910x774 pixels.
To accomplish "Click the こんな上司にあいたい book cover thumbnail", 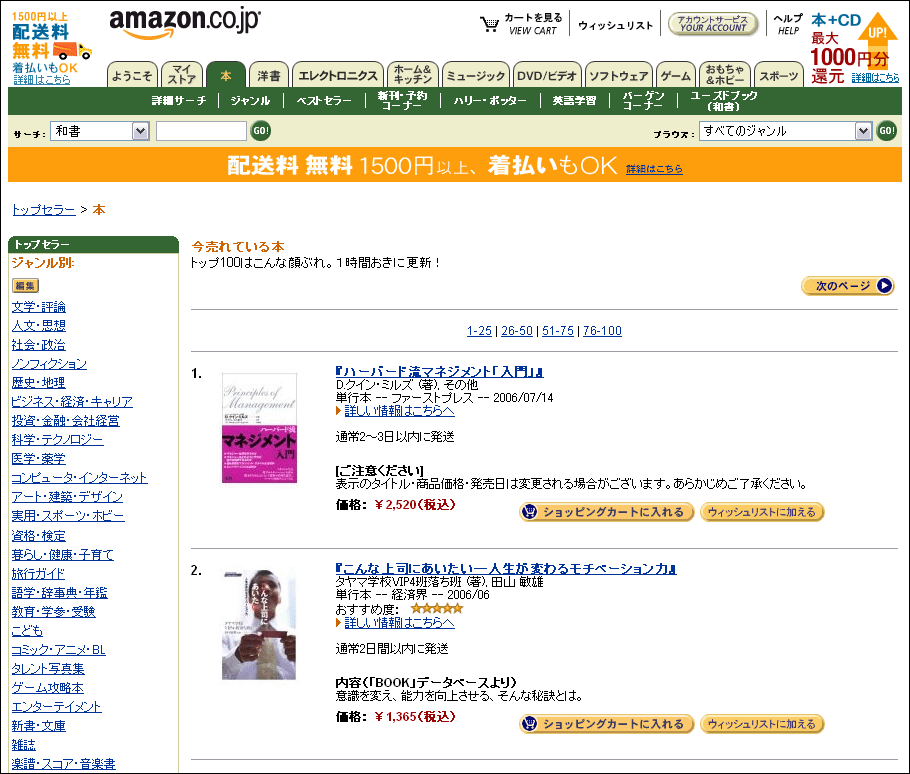I will (x=259, y=624).
